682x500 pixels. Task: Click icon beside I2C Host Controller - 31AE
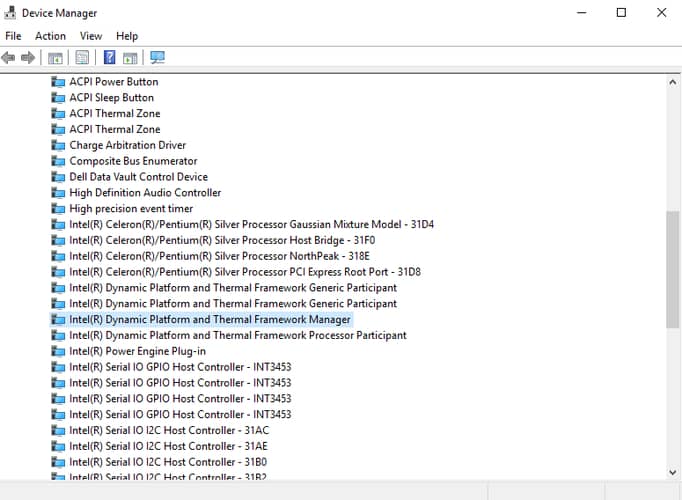58,446
